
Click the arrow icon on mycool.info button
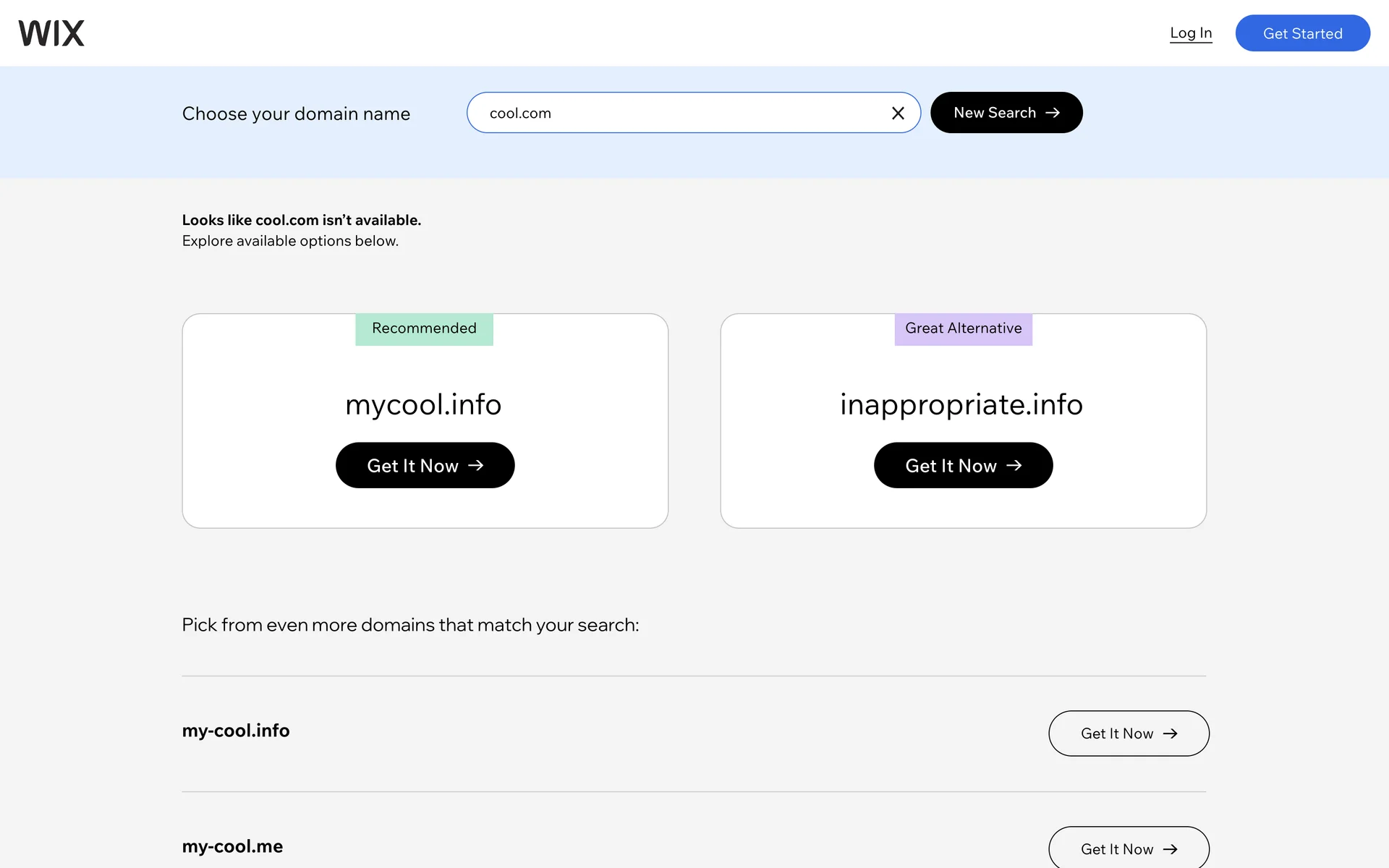click(475, 465)
